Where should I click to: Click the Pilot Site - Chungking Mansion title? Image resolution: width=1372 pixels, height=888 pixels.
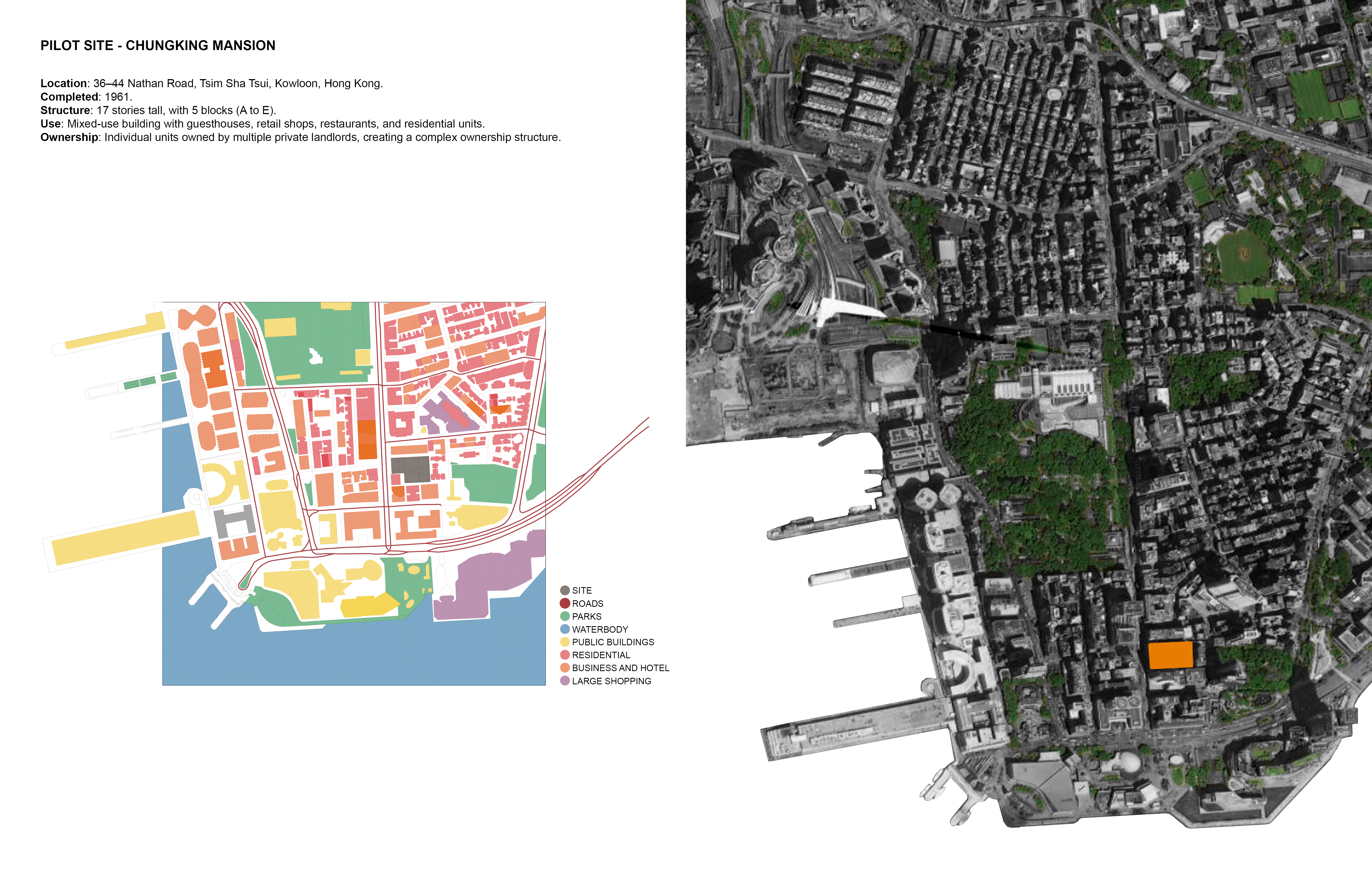[x=157, y=45]
